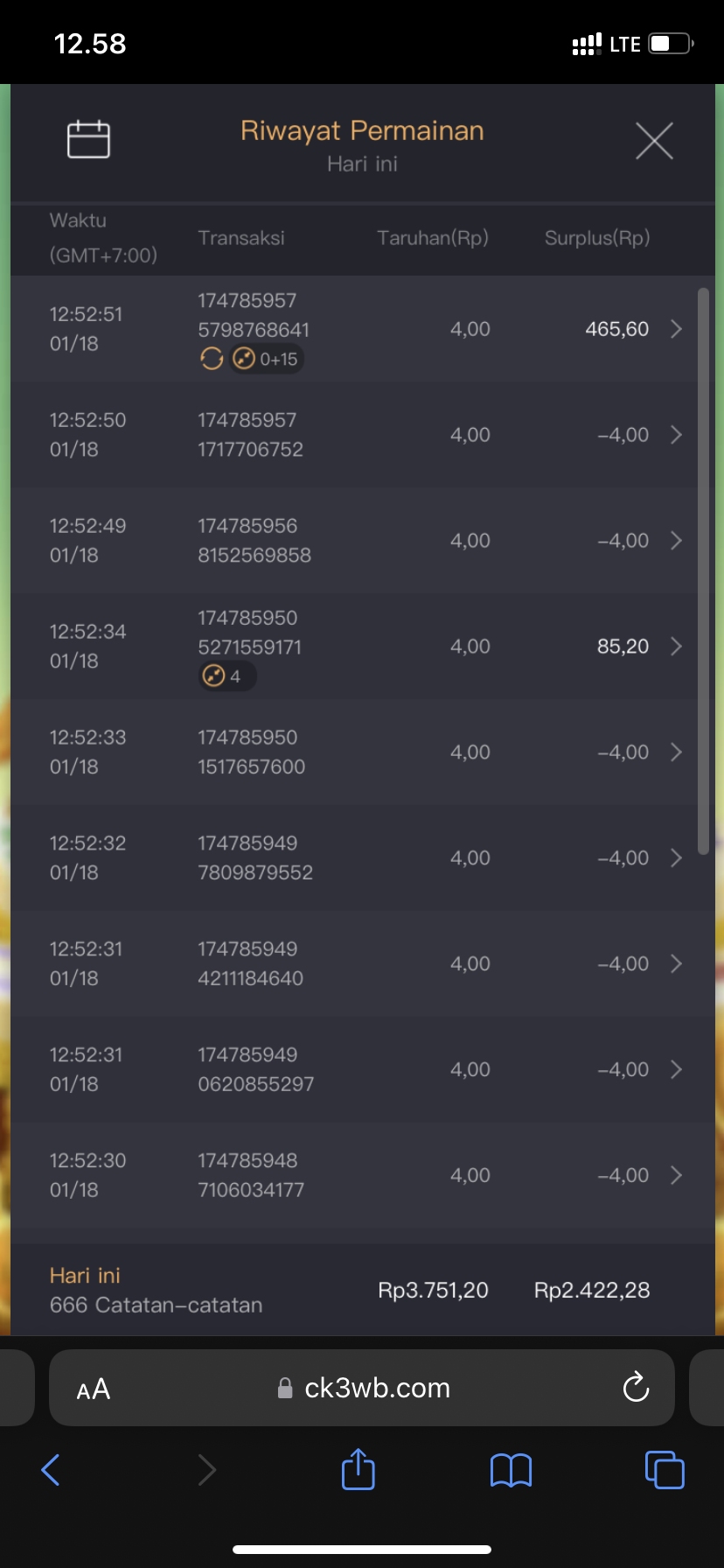The width and height of the screenshot is (724, 1568).
Task: Open Safari share sheet icon
Action: (358, 1469)
